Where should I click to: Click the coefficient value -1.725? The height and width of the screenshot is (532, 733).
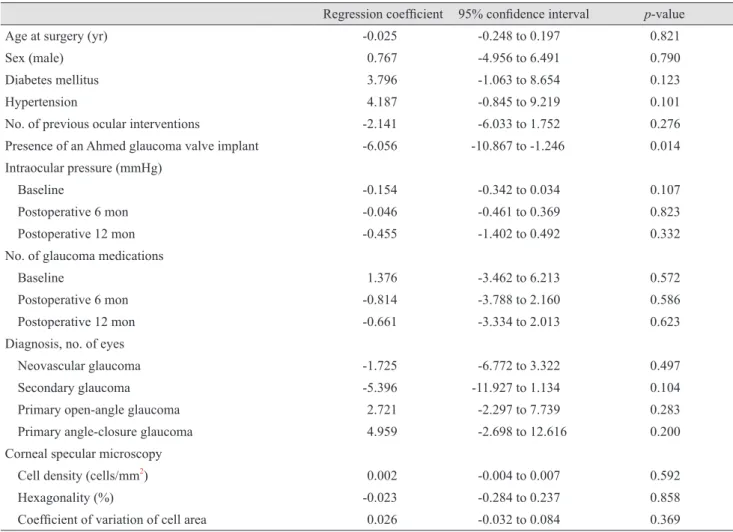(380, 366)
